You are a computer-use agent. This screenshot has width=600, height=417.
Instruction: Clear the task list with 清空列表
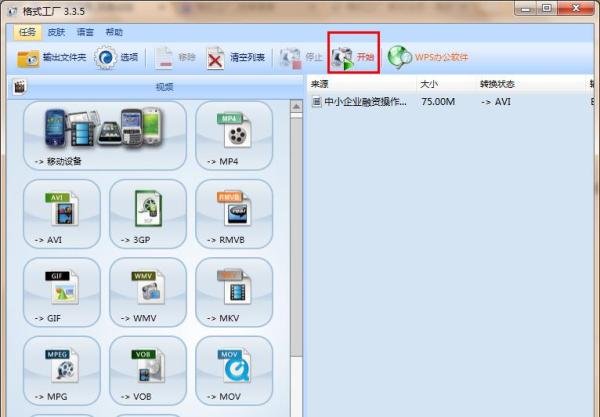pyautogui.click(x=236, y=58)
